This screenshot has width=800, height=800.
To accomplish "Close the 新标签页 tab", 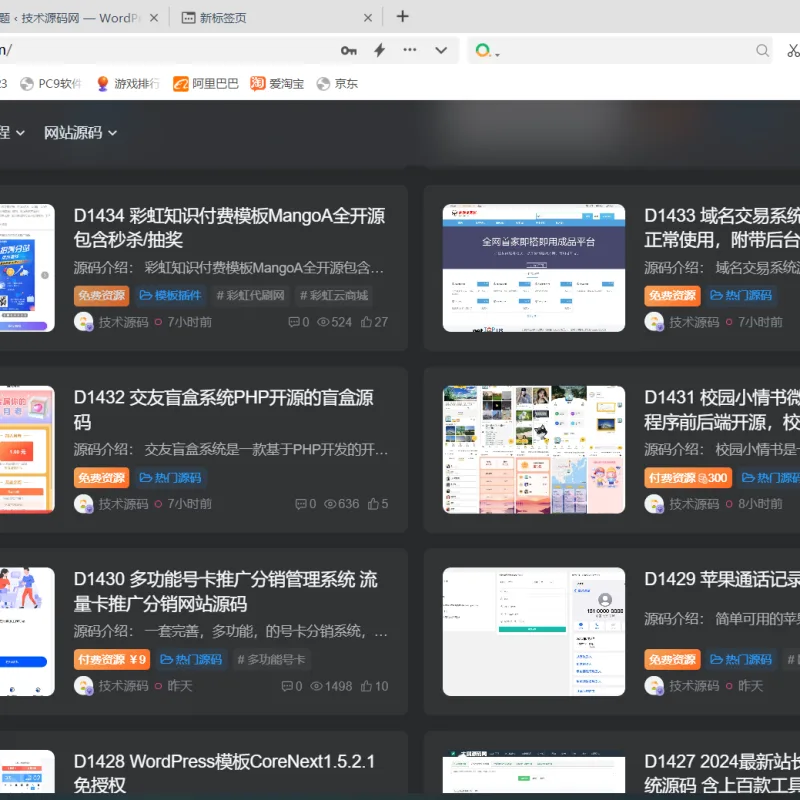I will (368, 18).
